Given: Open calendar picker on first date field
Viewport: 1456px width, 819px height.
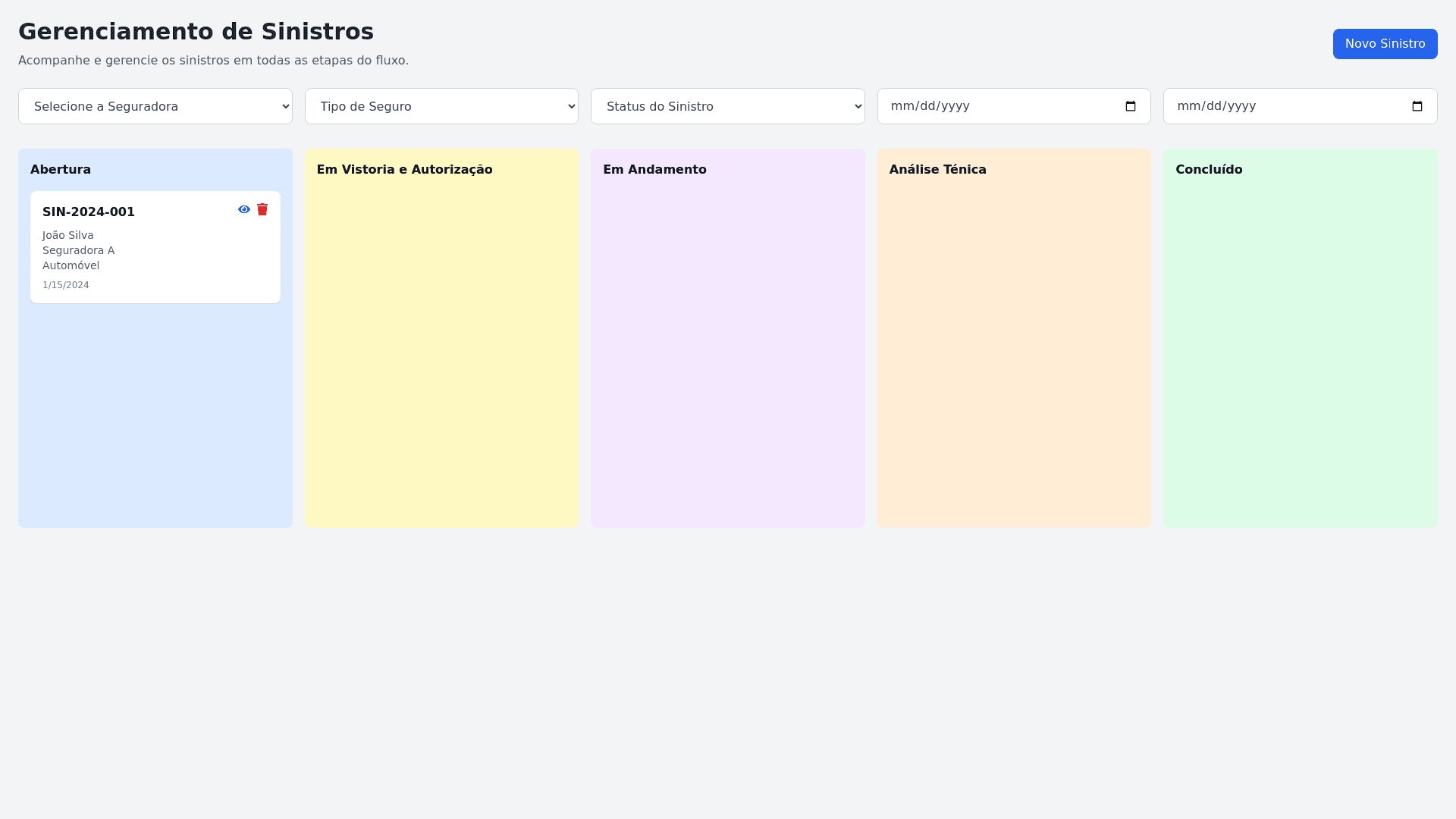Looking at the screenshot, I should tap(1131, 106).
